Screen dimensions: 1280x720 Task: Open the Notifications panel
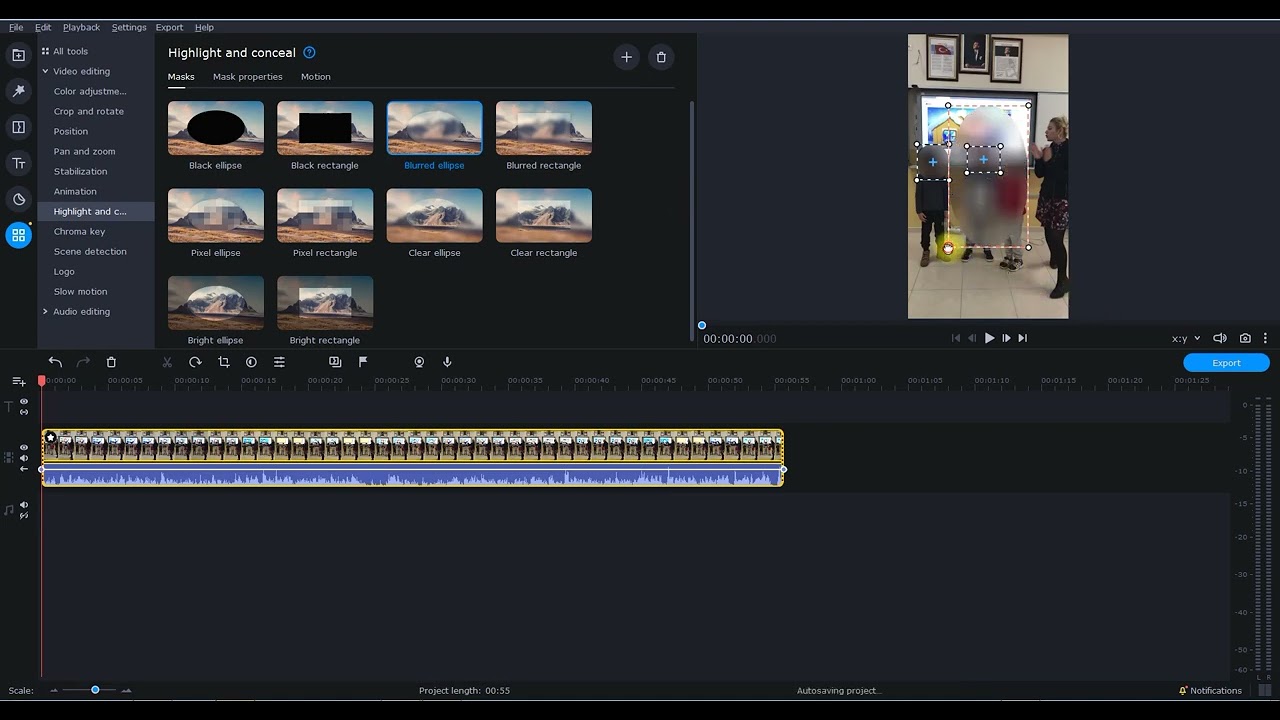coord(1210,690)
